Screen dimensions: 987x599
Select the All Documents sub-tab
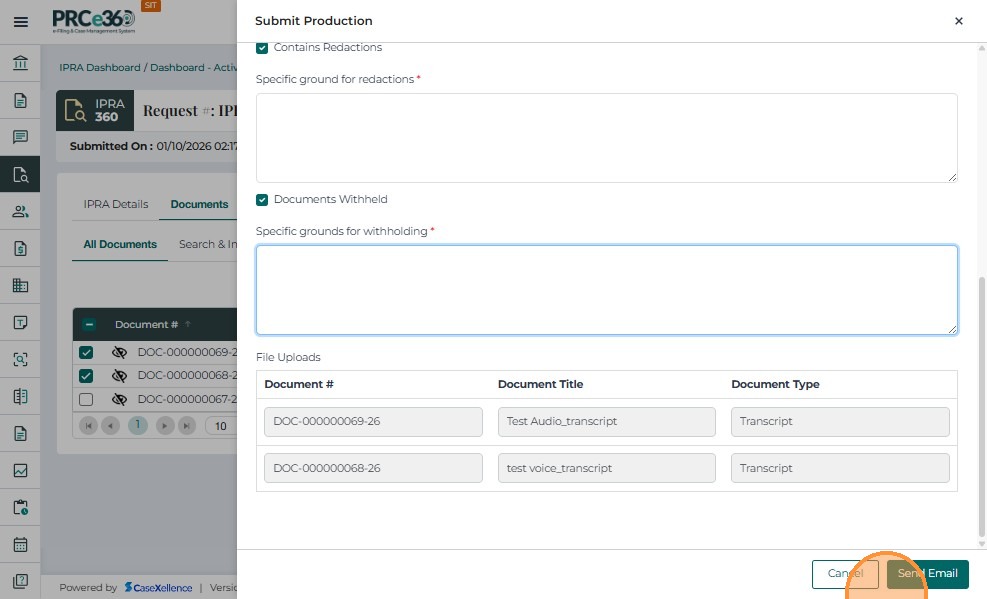pyautogui.click(x=120, y=244)
